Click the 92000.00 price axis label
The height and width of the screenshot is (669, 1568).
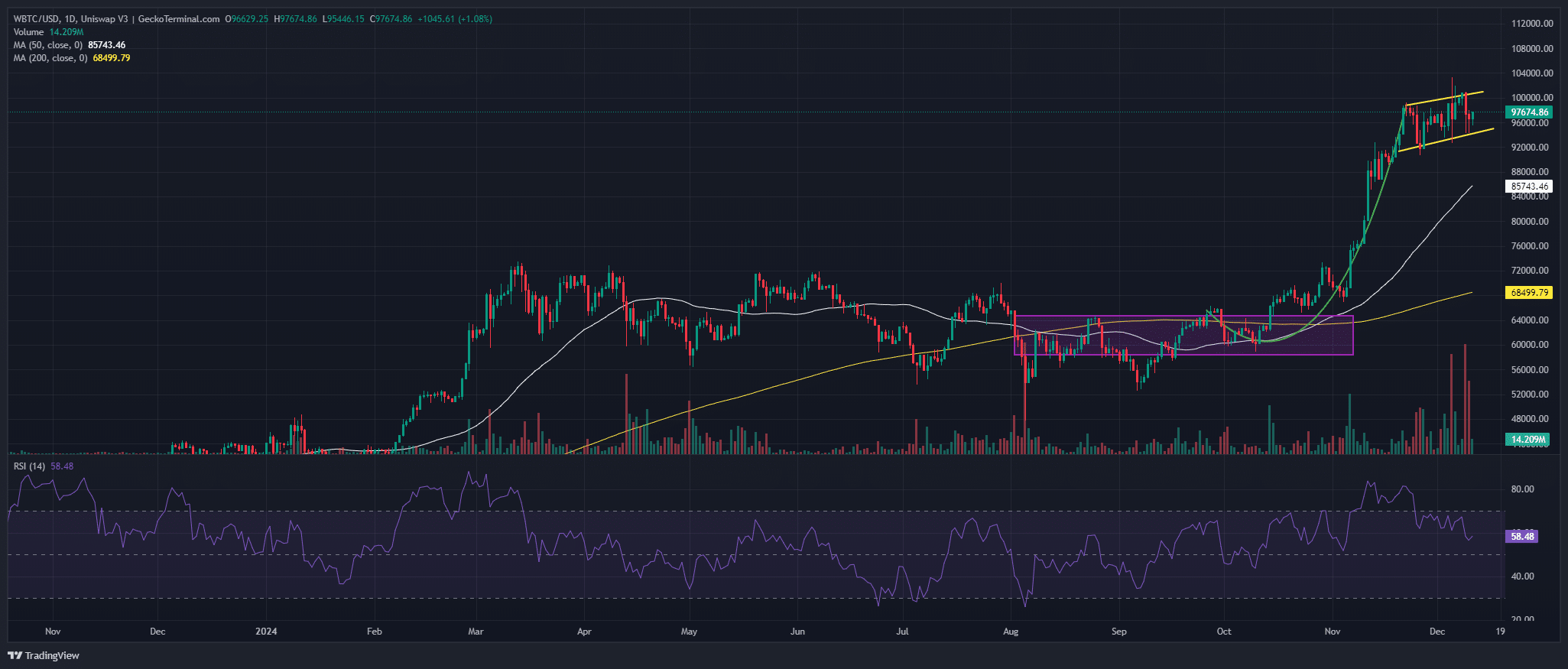pyautogui.click(x=1530, y=148)
